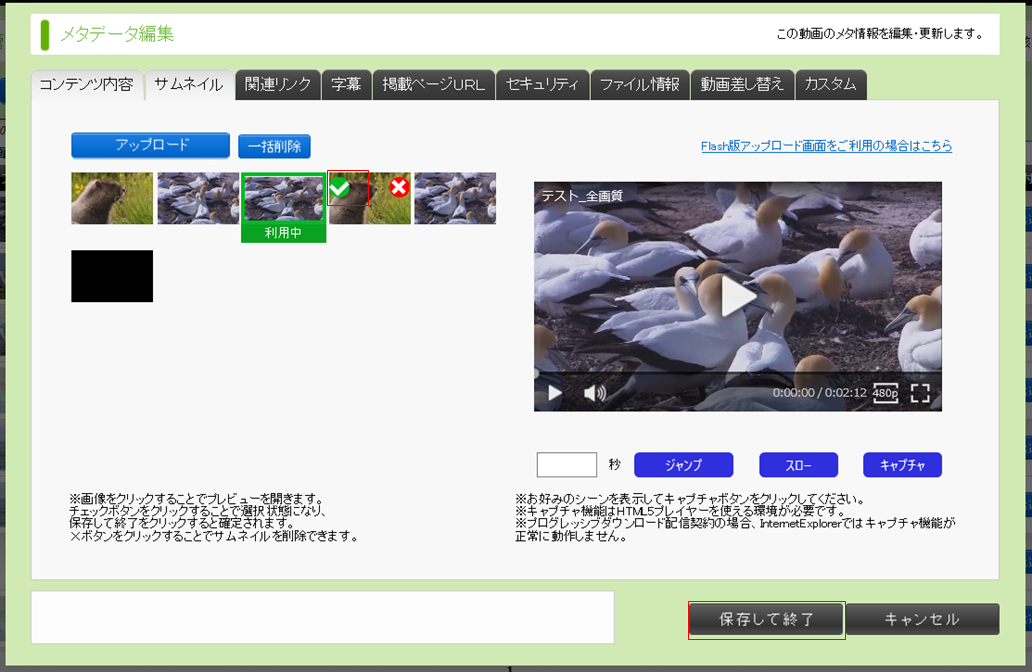Select the black thumbnail image
Screen dimensions: 1032x672
coord(112,276)
